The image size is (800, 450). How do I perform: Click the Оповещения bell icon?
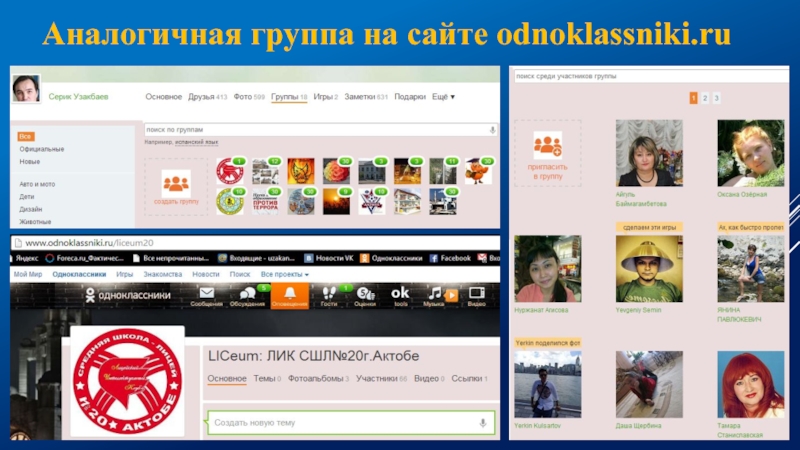[x=290, y=293]
